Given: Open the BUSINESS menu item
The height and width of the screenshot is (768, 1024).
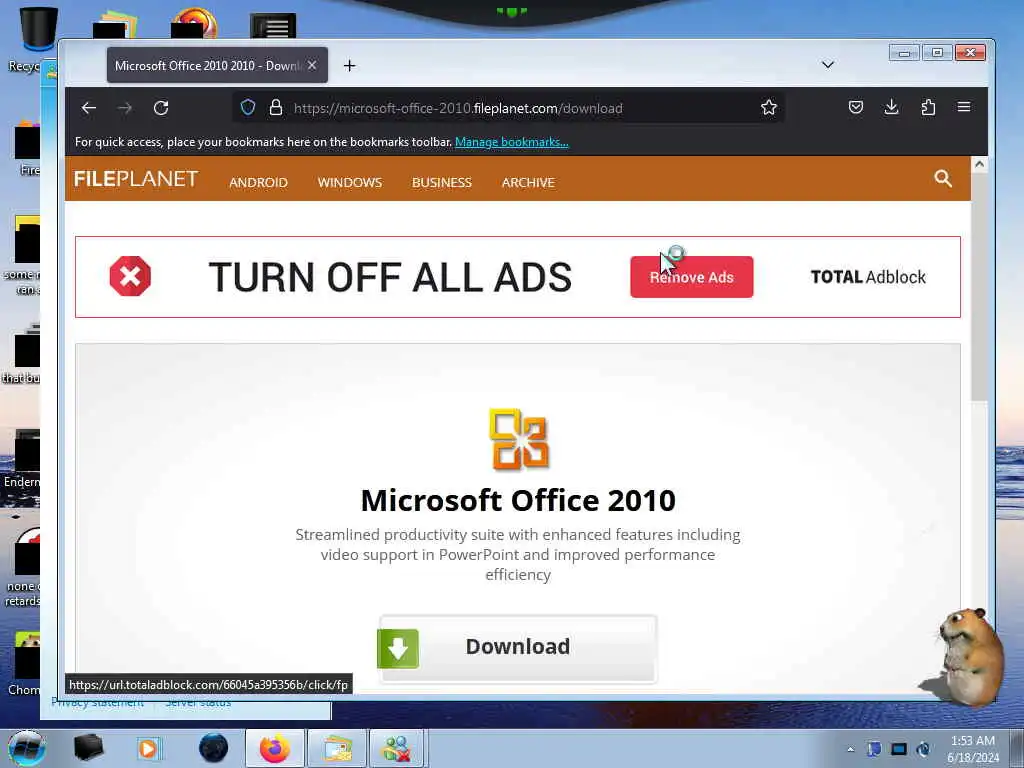Looking at the screenshot, I should 441,182.
